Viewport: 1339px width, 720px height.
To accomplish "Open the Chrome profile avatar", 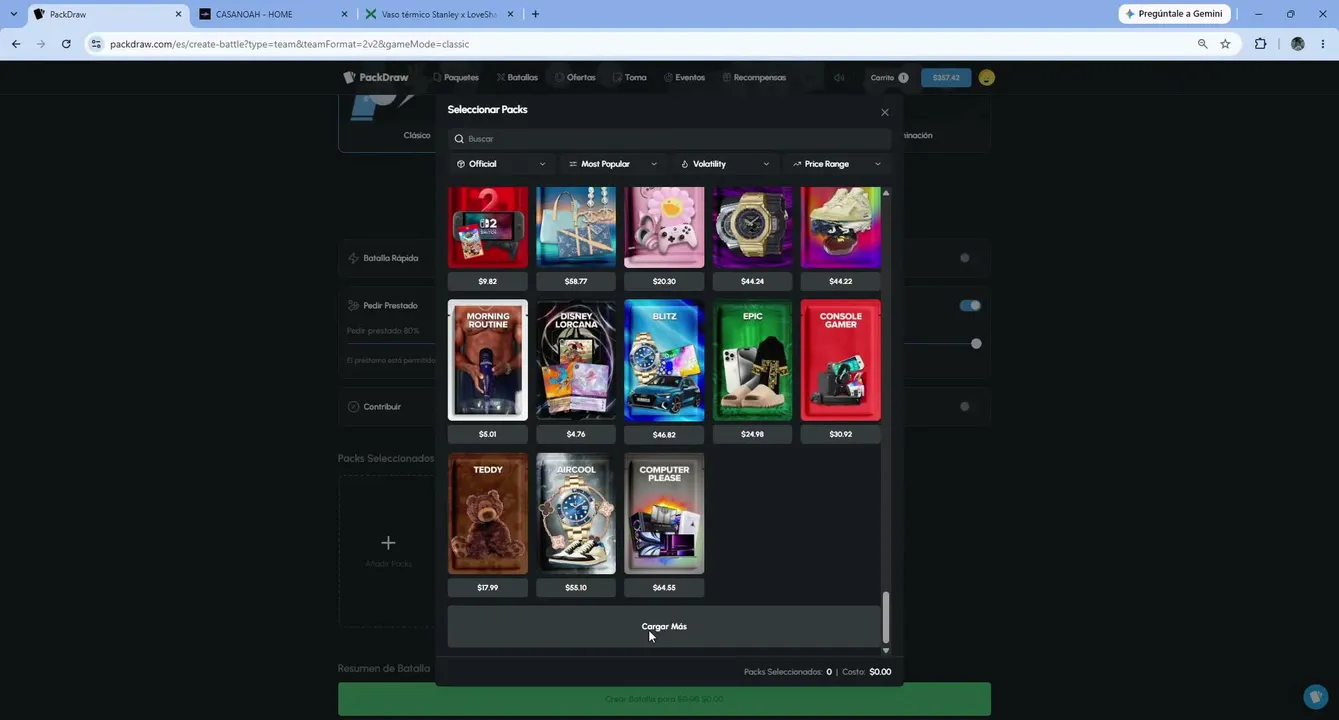I will pyautogui.click(x=1298, y=44).
